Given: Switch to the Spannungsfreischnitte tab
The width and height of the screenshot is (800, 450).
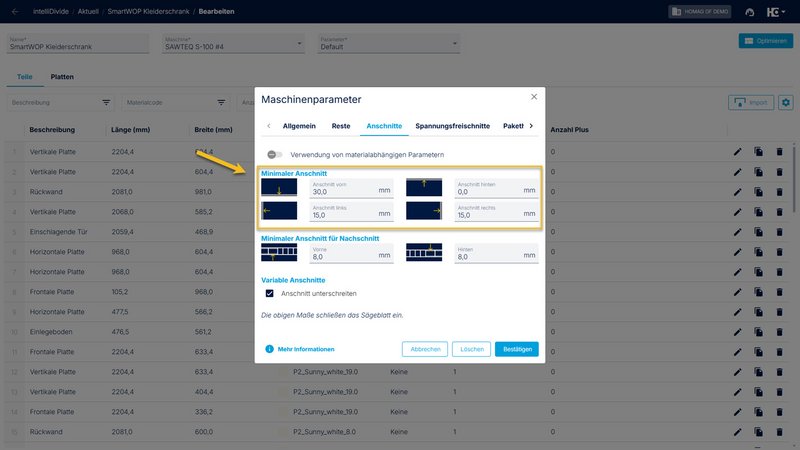Looking at the screenshot, I should (453, 126).
